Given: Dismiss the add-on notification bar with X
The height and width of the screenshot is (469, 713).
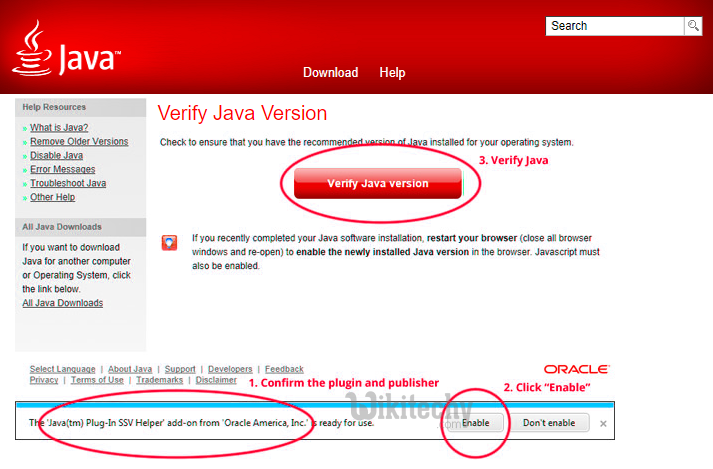Looking at the screenshot, I should tap(603, 424).
